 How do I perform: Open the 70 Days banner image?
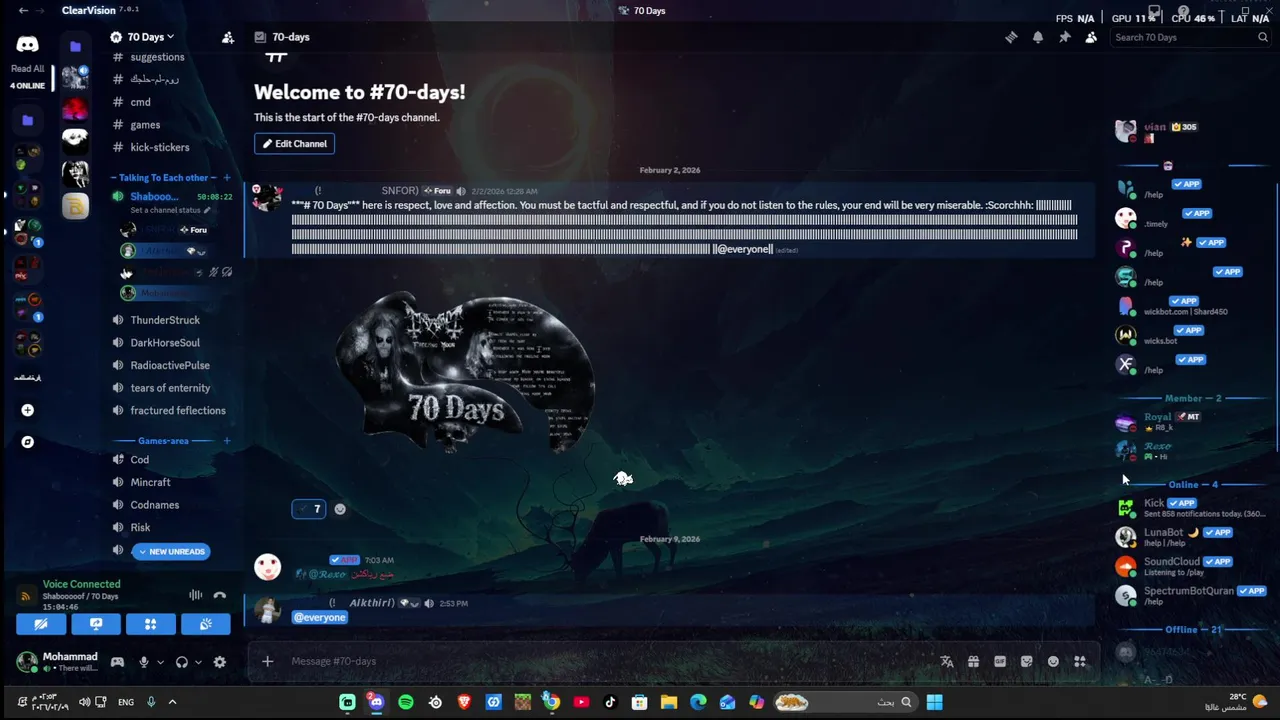pos(464,372)
